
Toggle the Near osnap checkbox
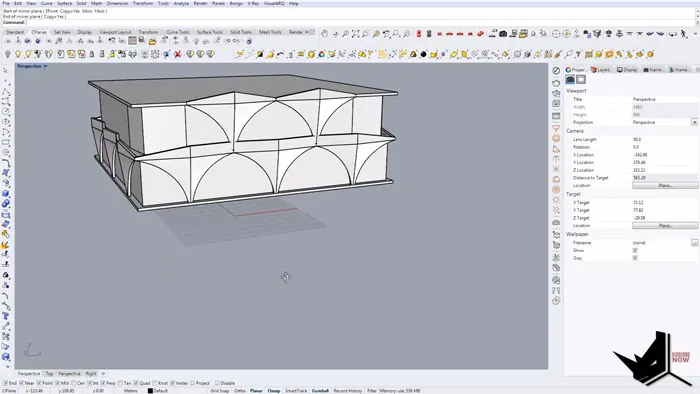22,383
